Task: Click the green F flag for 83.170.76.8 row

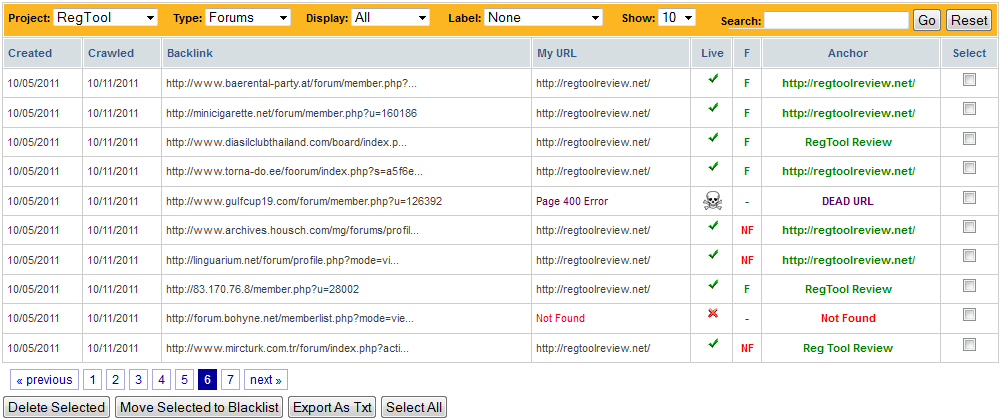Action: tap(746, 289)
